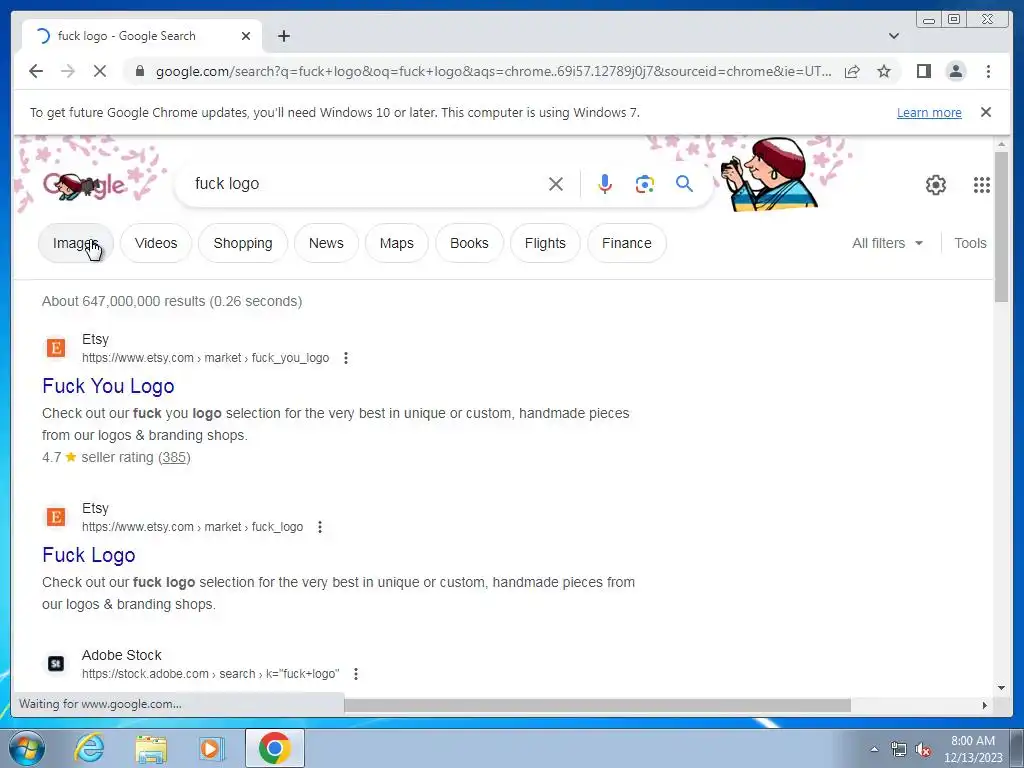
Task: Open the muted volume tray icon
Action: pos(923,749)
